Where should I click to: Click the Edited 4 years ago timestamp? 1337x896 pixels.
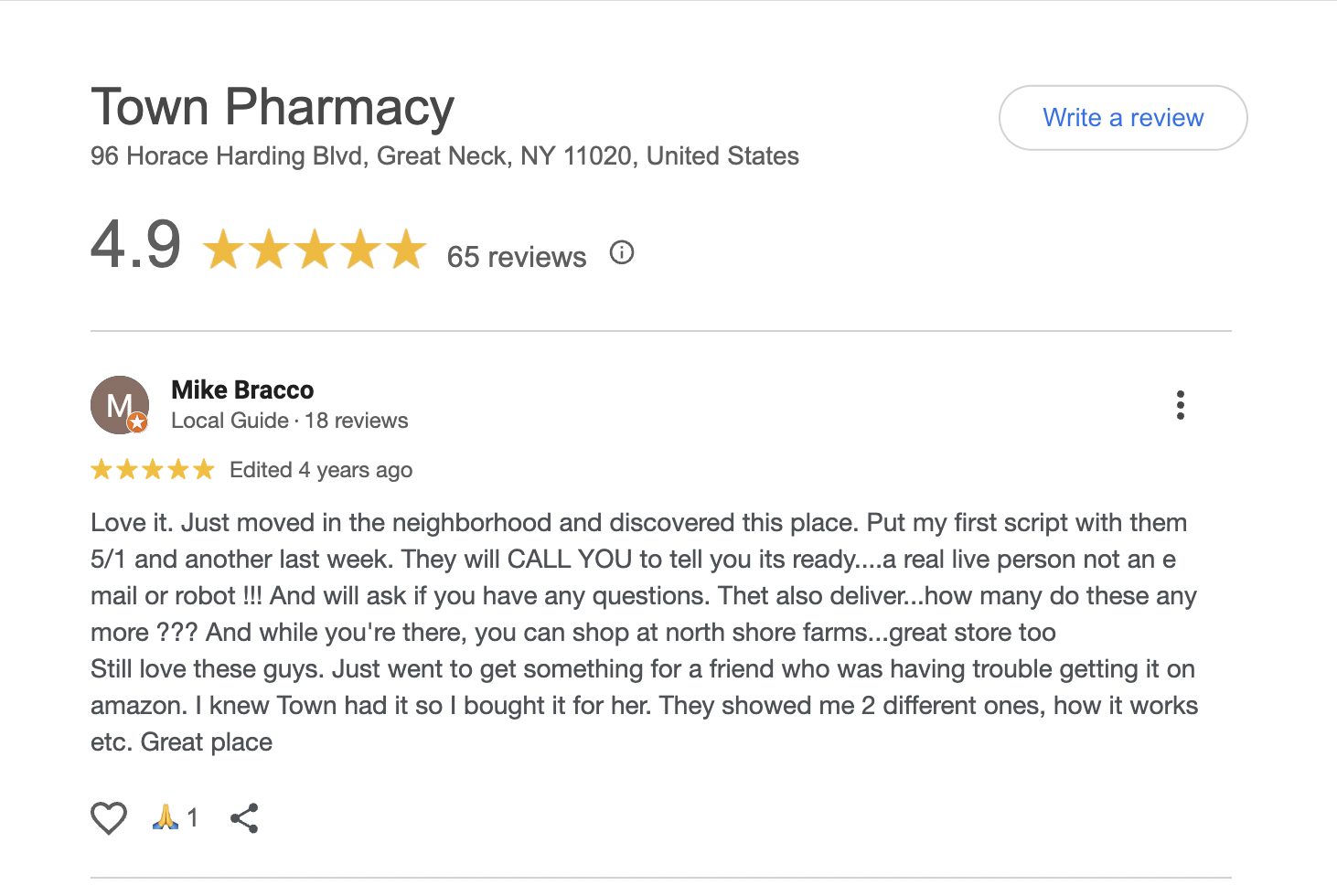(321, 470)
